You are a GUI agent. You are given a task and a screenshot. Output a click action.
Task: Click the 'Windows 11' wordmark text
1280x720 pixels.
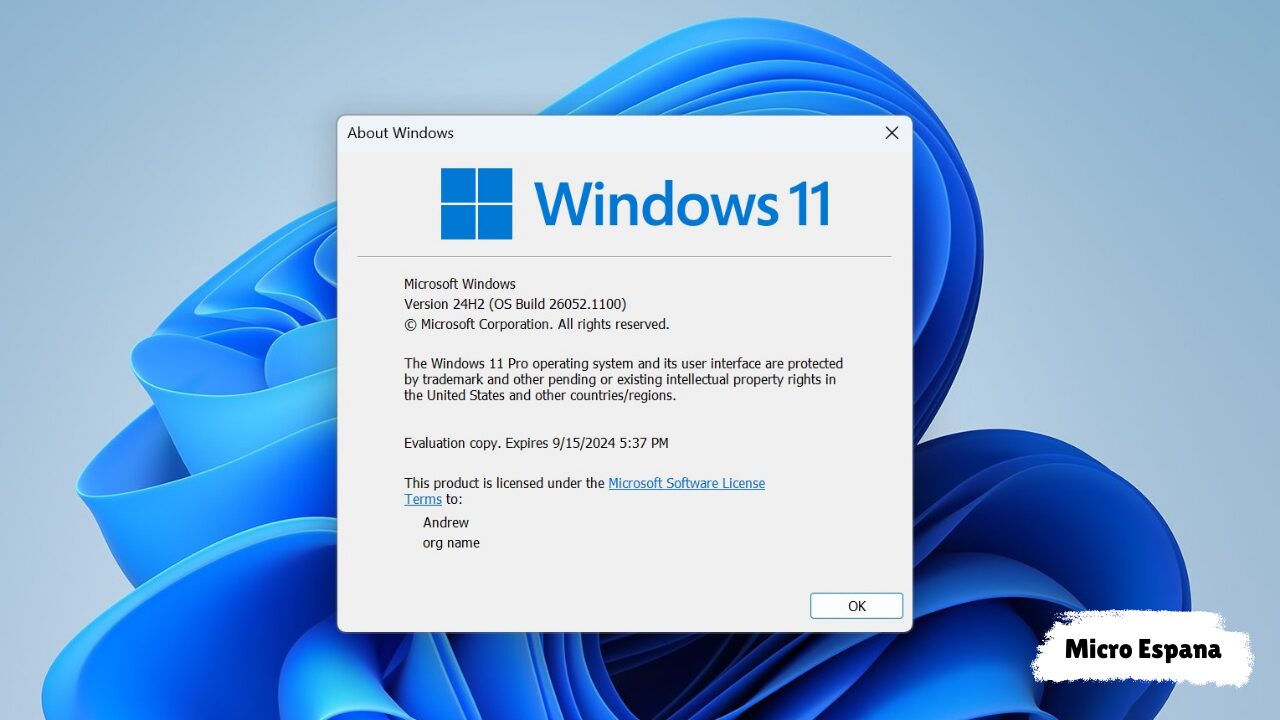click(681, 203)
